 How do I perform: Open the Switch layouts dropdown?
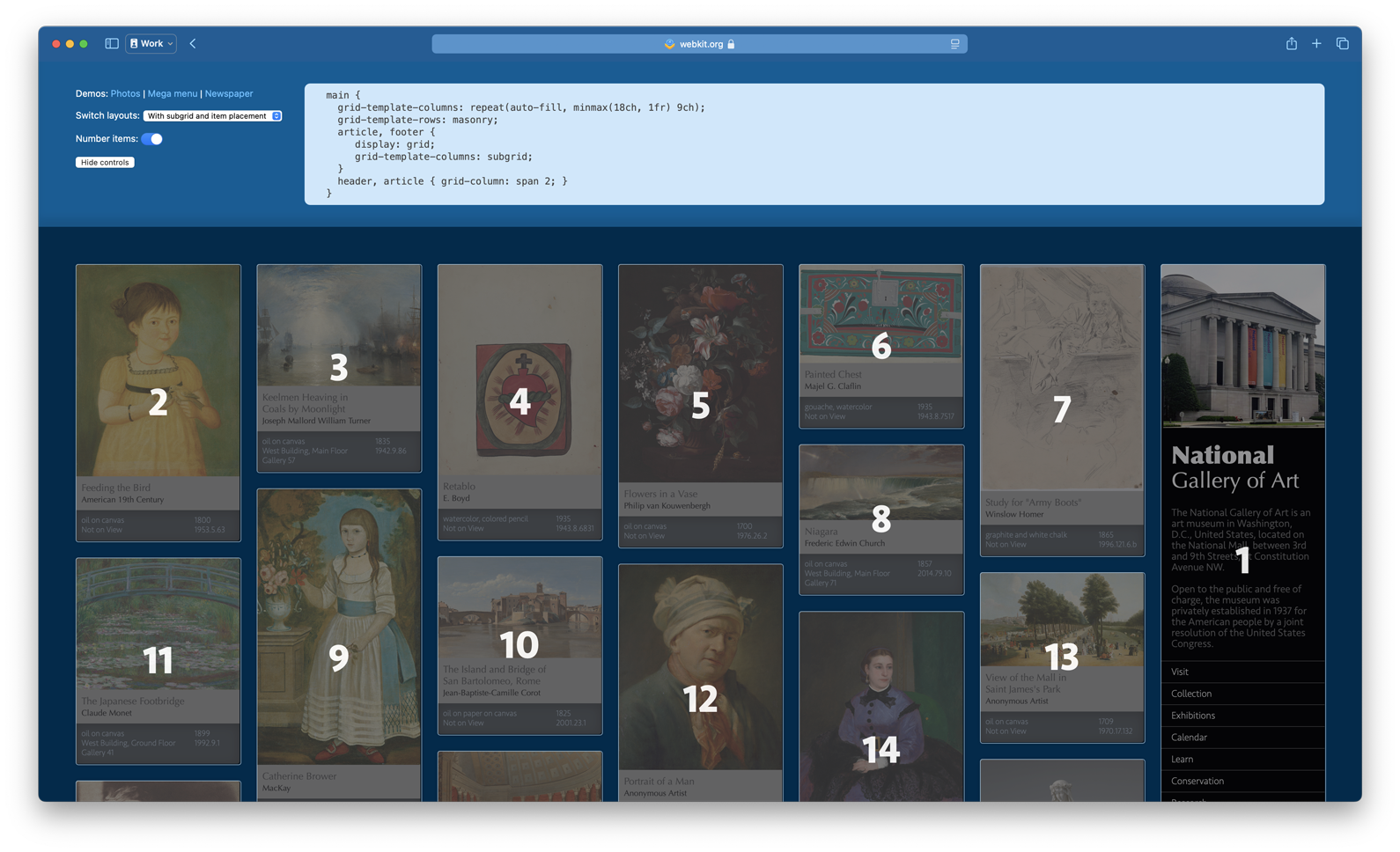(212, 116)
